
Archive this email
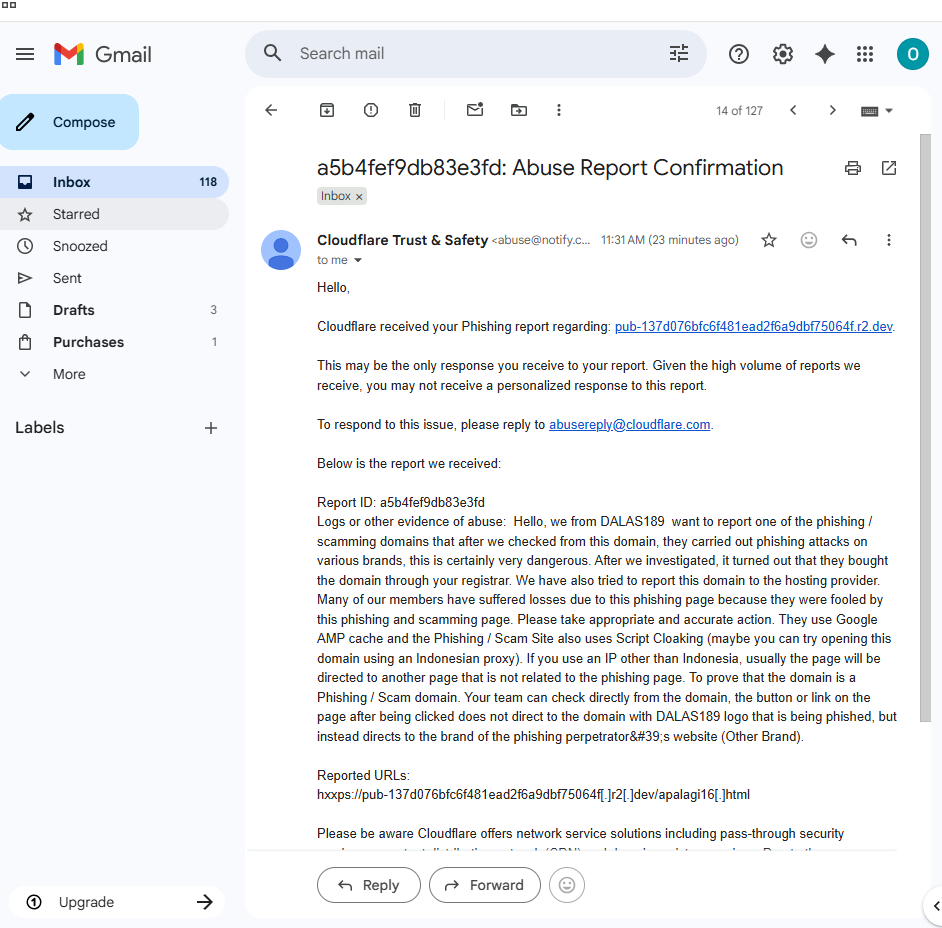327,110
